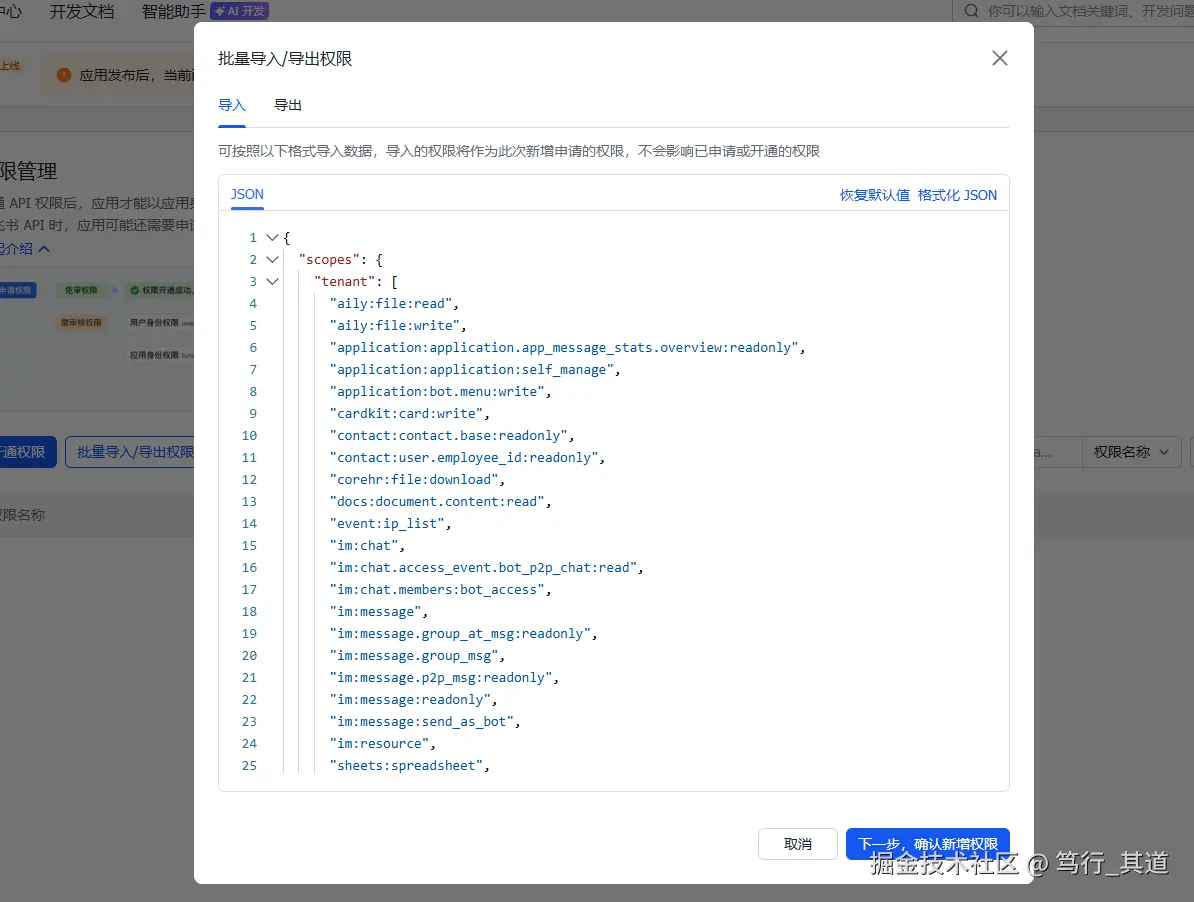Collapse line 1 of the JSON code
Screen dimensions: 1194x902
[272, 237]
